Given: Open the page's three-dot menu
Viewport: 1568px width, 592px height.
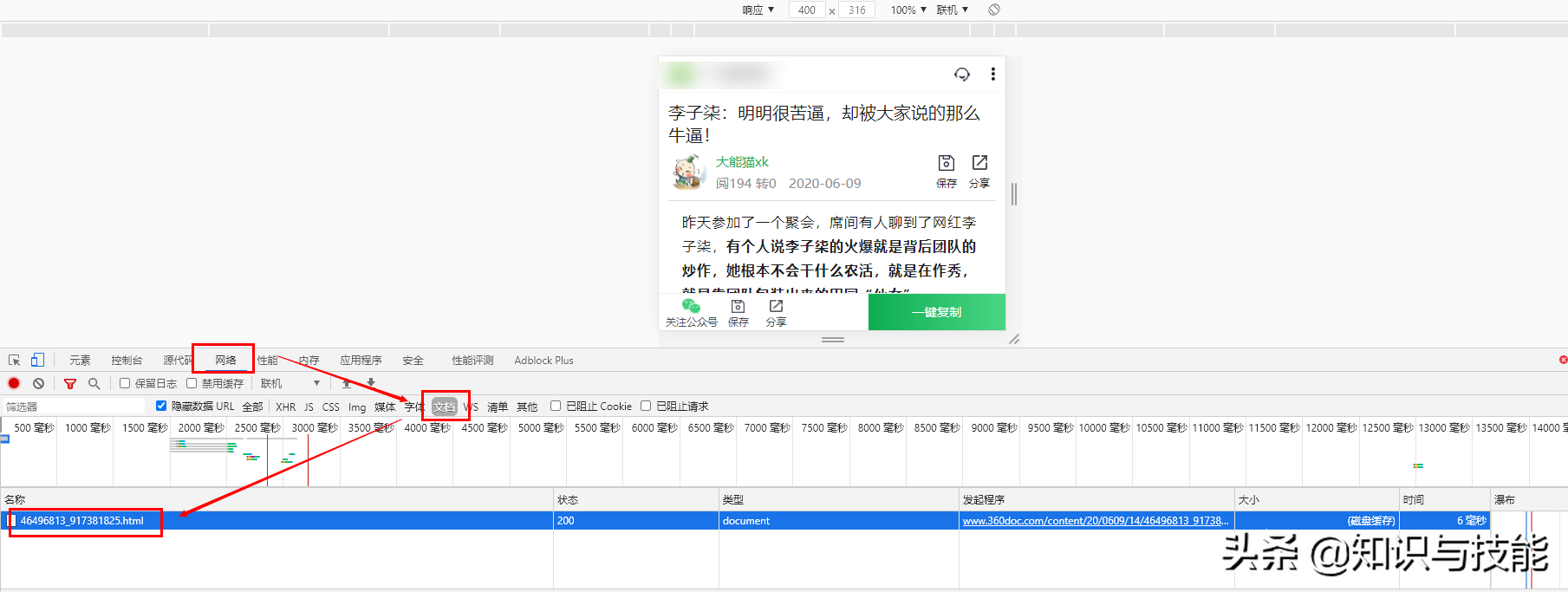Looking at the screenshot, I should click(x=993, y=74).
